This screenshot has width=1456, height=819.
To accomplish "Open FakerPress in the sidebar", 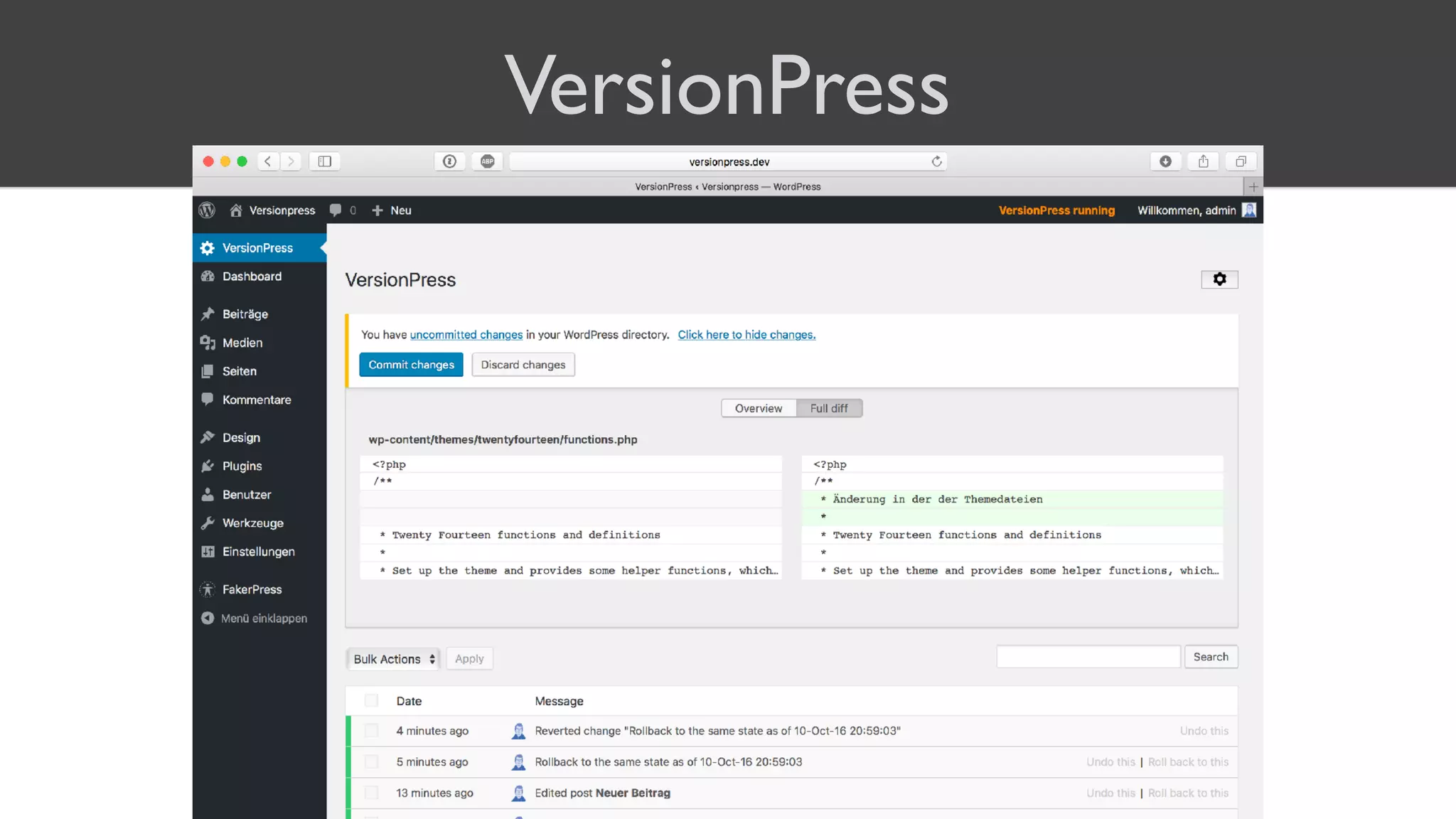I will point(259,589).
